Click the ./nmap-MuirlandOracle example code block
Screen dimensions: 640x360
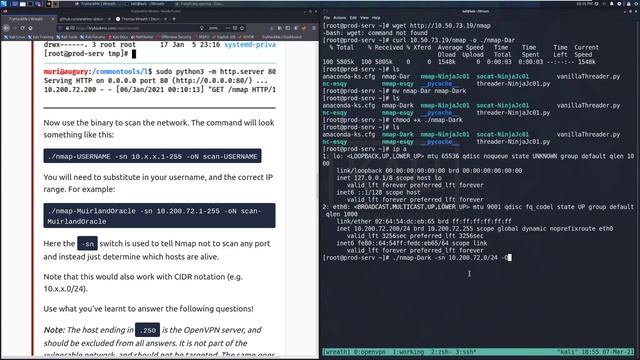pyautogui.click(x=159, y=216)
